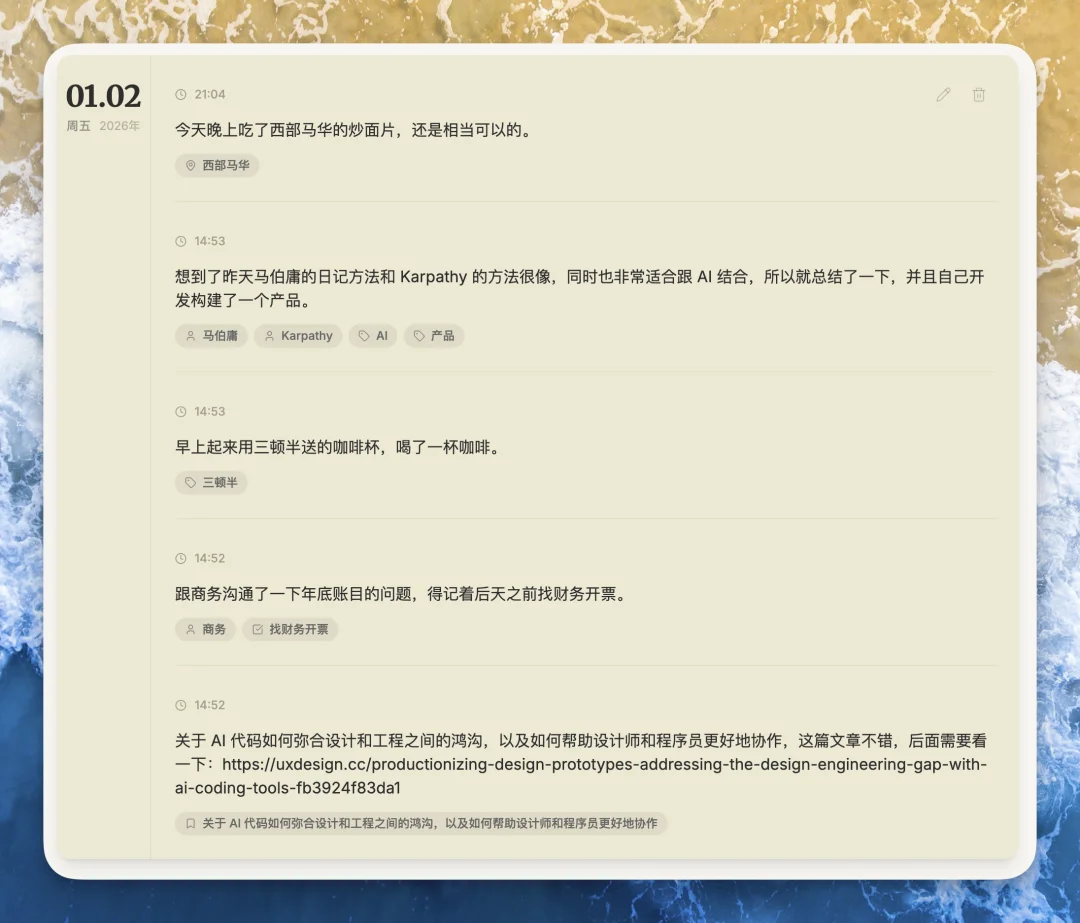
Task: Select the 西部马华 location tag
Action: click(x=217, y=165)
